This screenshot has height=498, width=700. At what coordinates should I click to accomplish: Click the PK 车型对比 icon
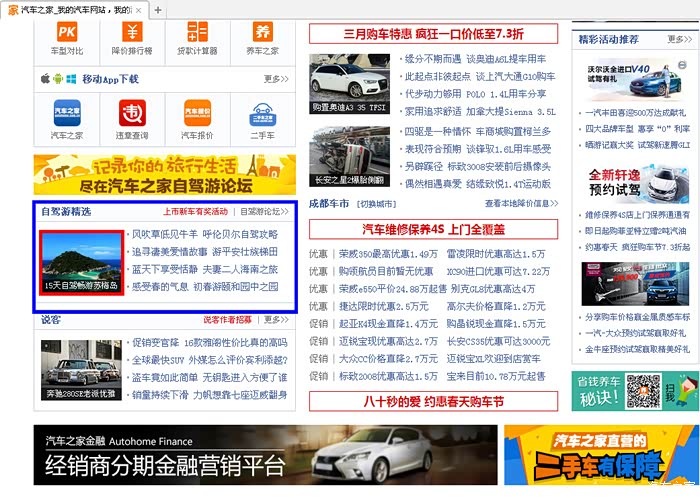pyautogui.click(x=67, y=32)
